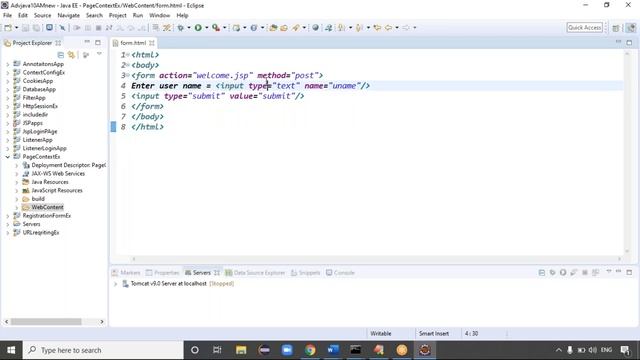
Task: Open the Project Explorer View Menu arrow
Action: [x=99, y=54]
